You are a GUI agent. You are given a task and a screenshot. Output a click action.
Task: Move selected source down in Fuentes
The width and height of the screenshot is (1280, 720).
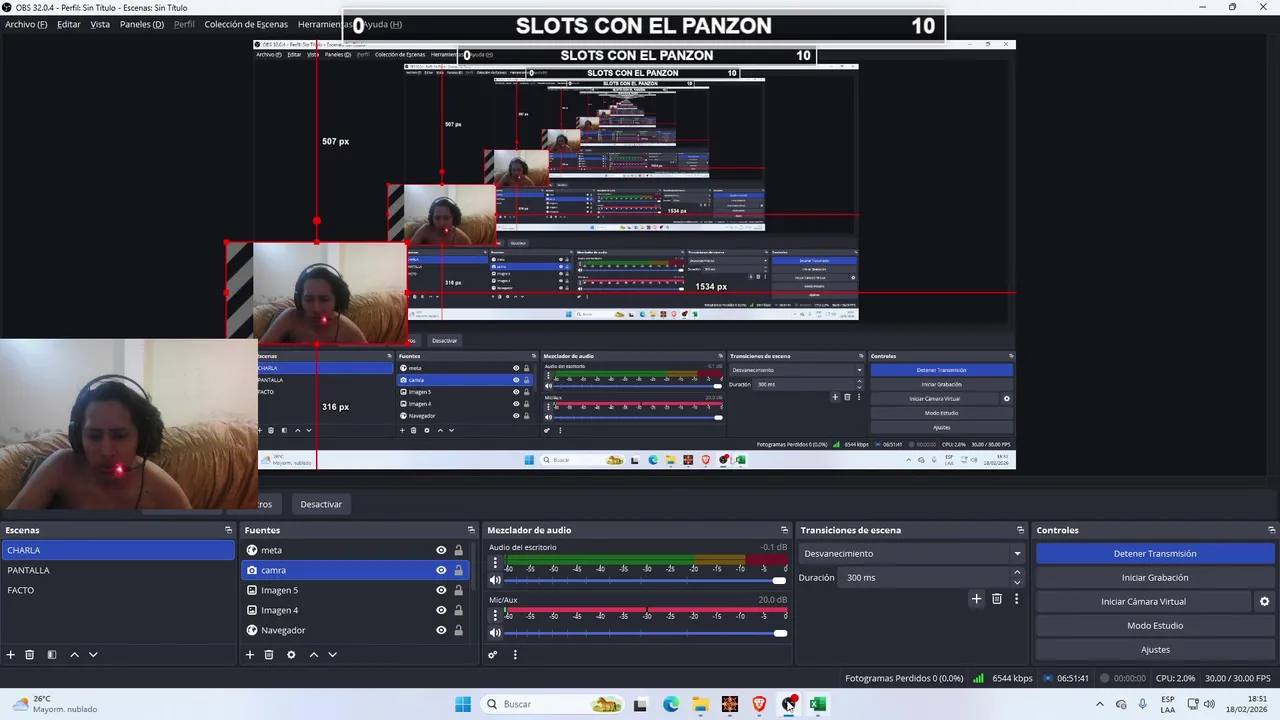coord(332,655)
